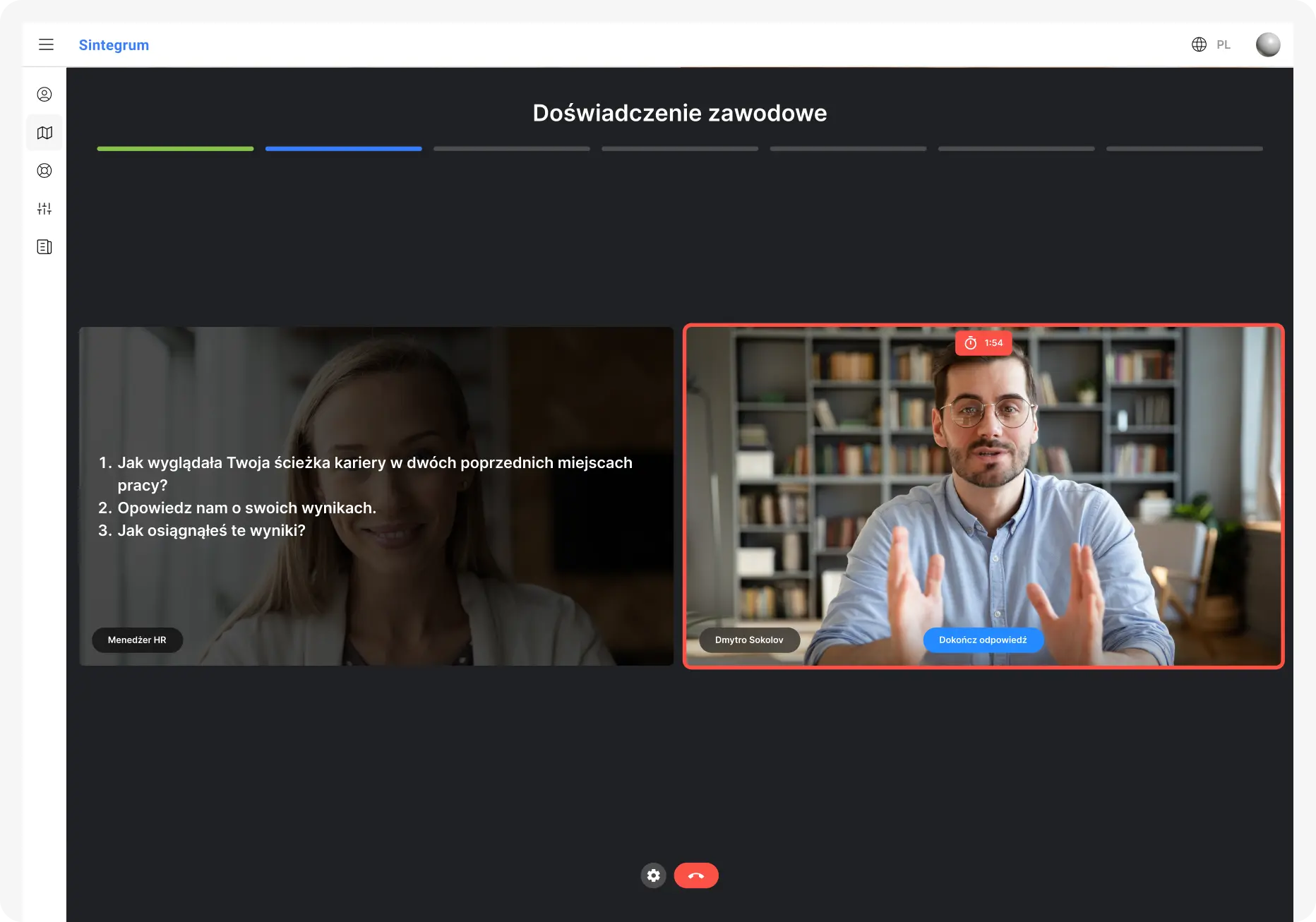The width and height of the screenshot is (1316, 922).
Task: Select the green first progress step
Action: click(175, 149)
